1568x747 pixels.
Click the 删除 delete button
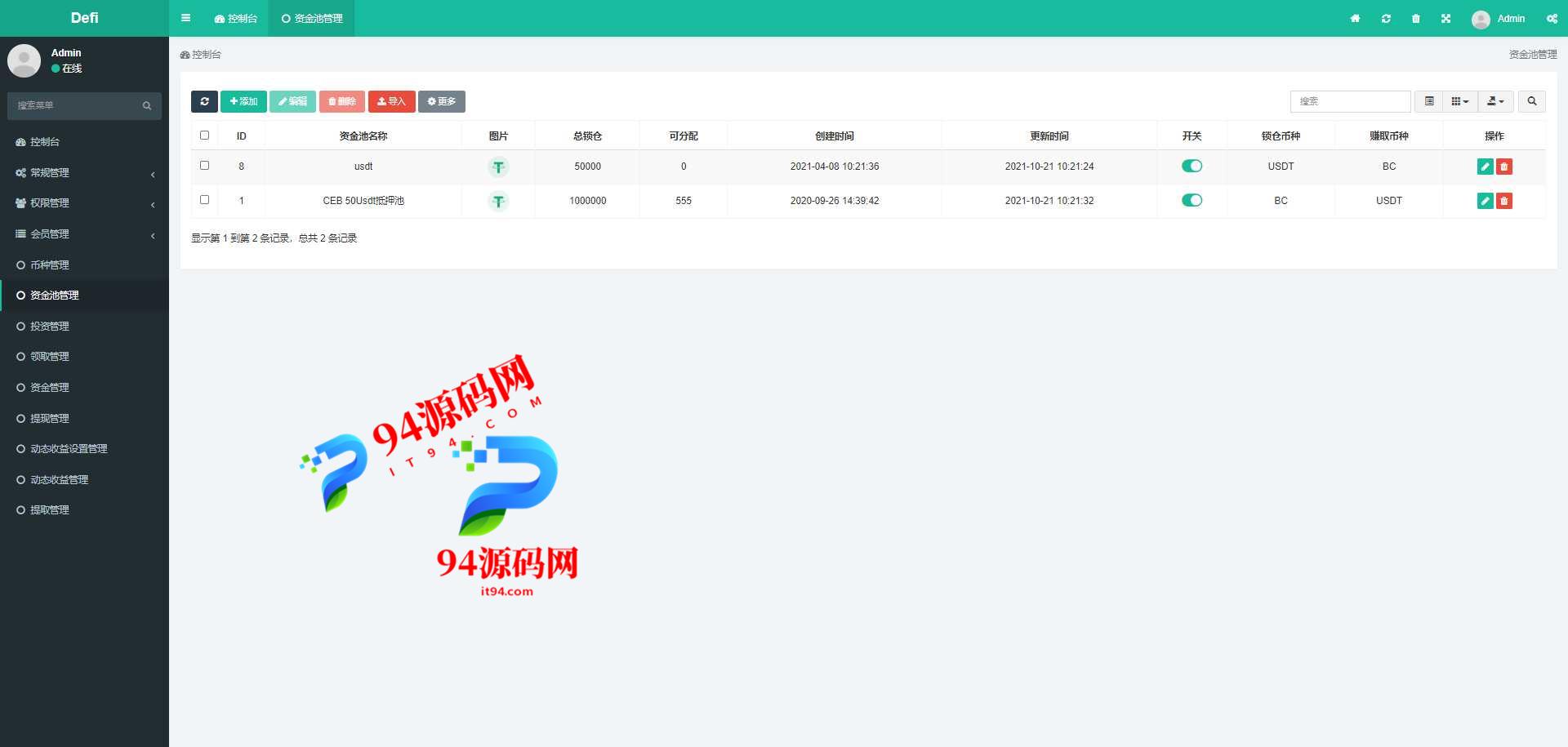tap(342, 101)
